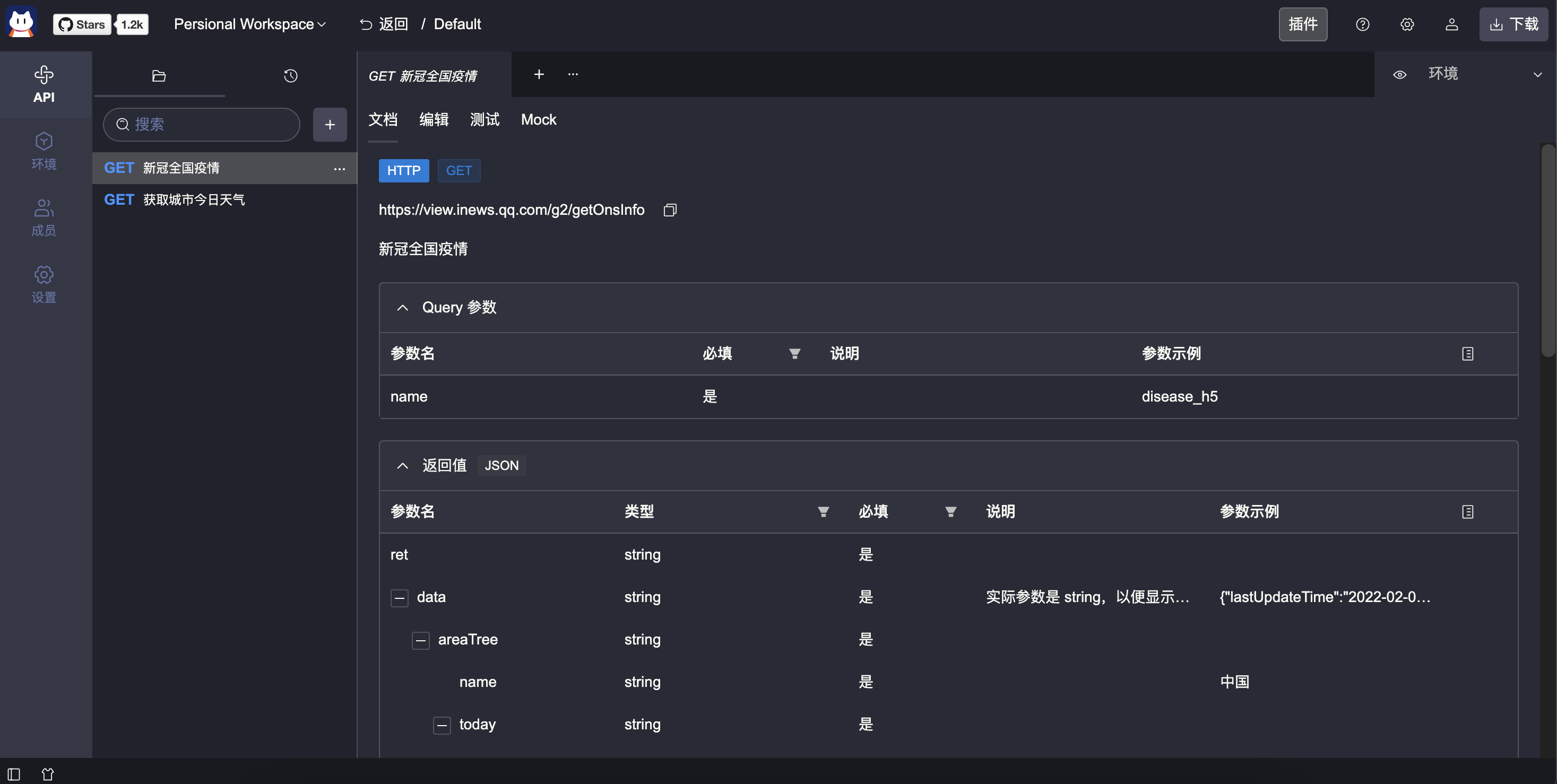Click the vertical scrollbar
1557x784 pixels.
1547,250
